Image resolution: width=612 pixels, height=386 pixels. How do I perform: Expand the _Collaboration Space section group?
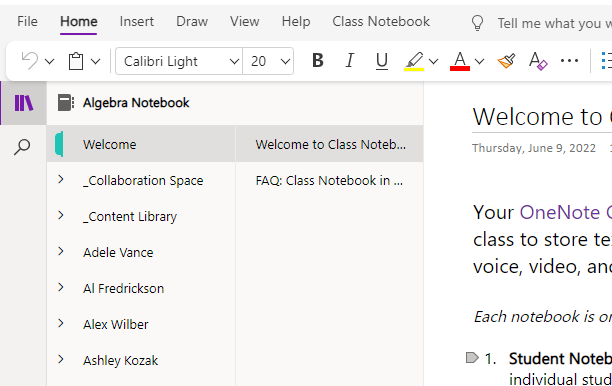[x=61, y=180]
